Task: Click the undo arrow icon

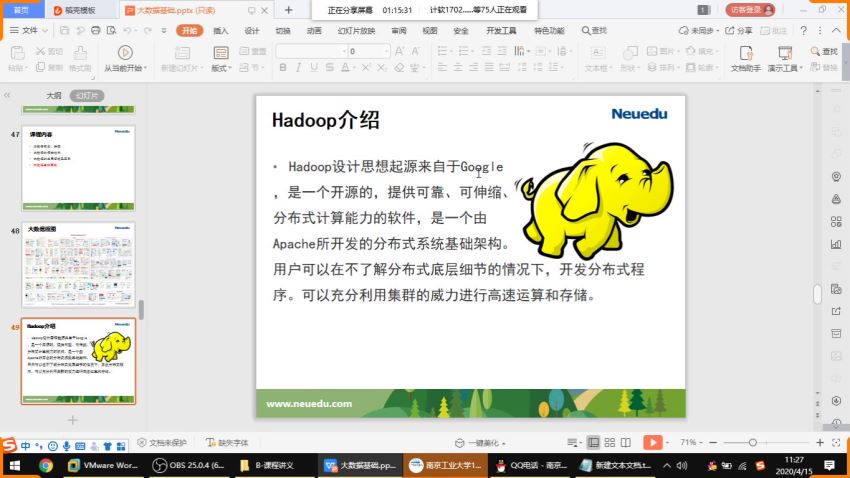Action: [x=127, y=30]
